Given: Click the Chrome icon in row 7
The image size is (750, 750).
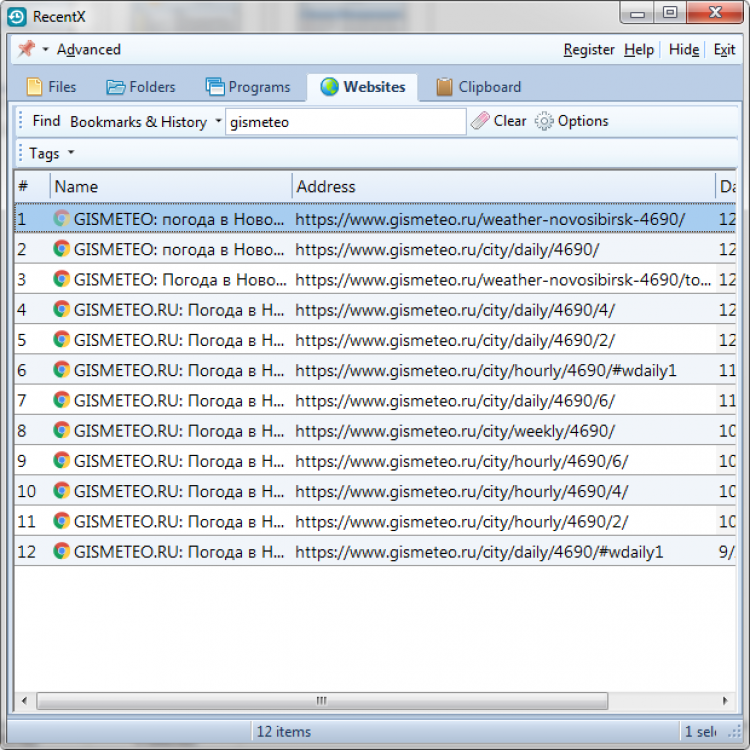Looking at the screenshot, I should 61,400.
